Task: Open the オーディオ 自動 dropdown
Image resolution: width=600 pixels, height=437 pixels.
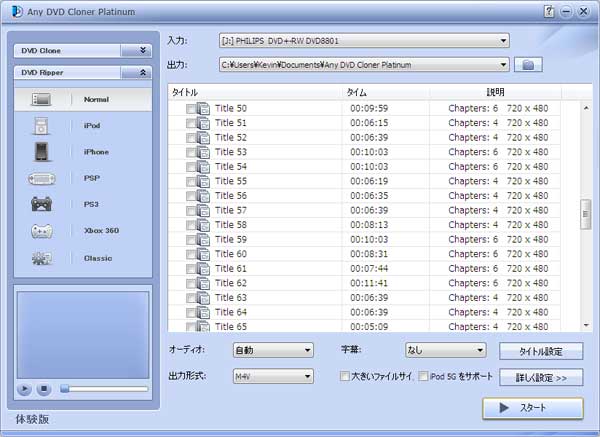Action: point(273,350)
